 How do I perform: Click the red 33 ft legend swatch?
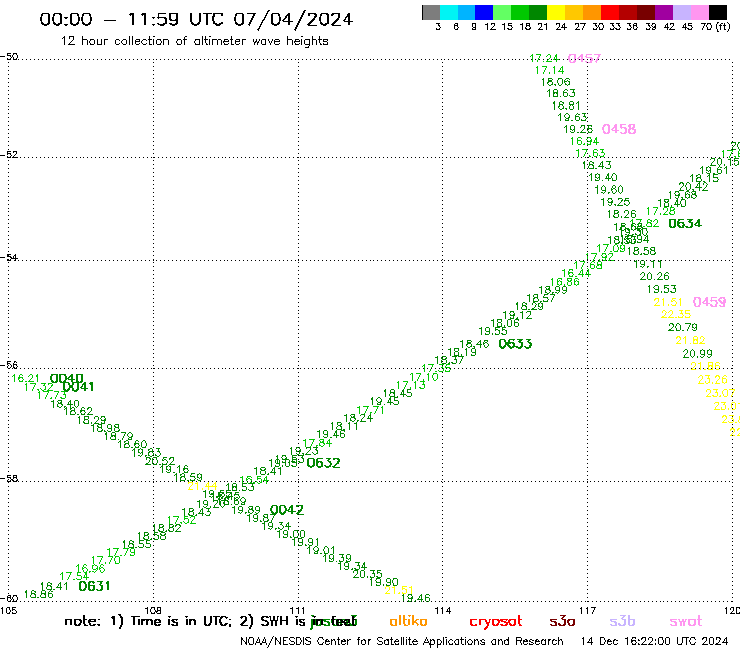click(x=610, y=12)
